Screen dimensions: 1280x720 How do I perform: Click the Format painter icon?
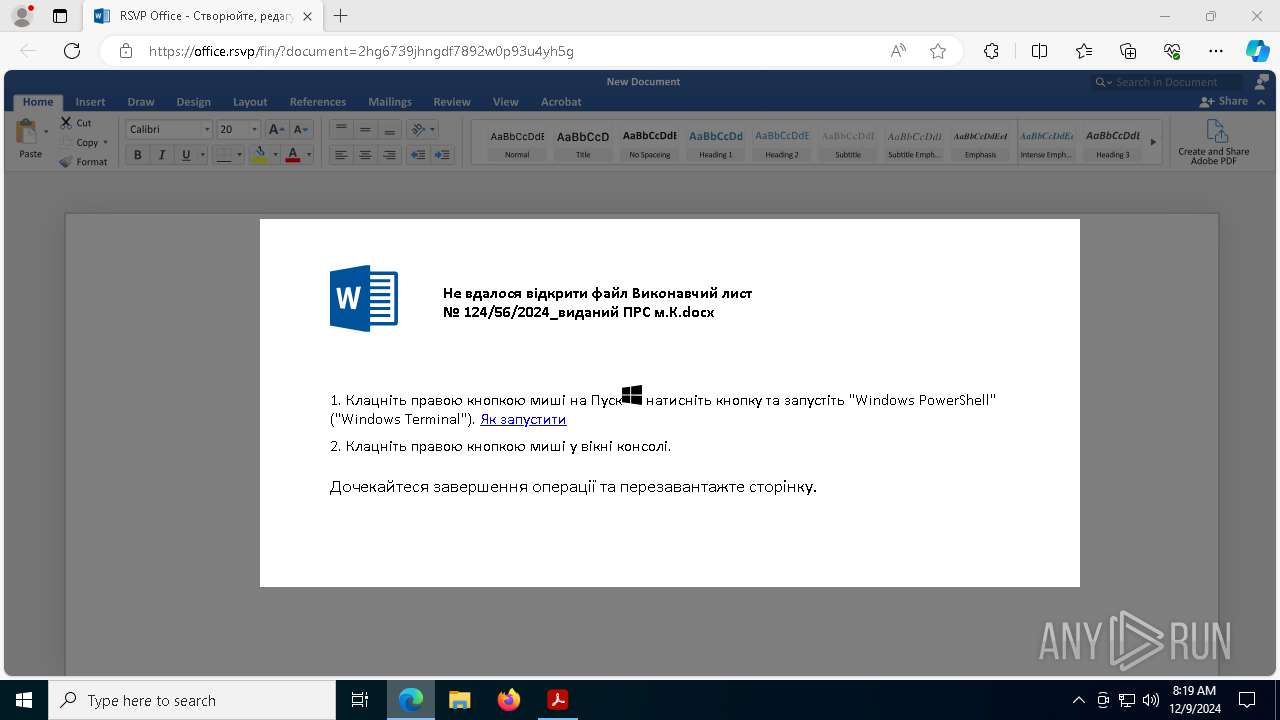click(x=66, y=161)
